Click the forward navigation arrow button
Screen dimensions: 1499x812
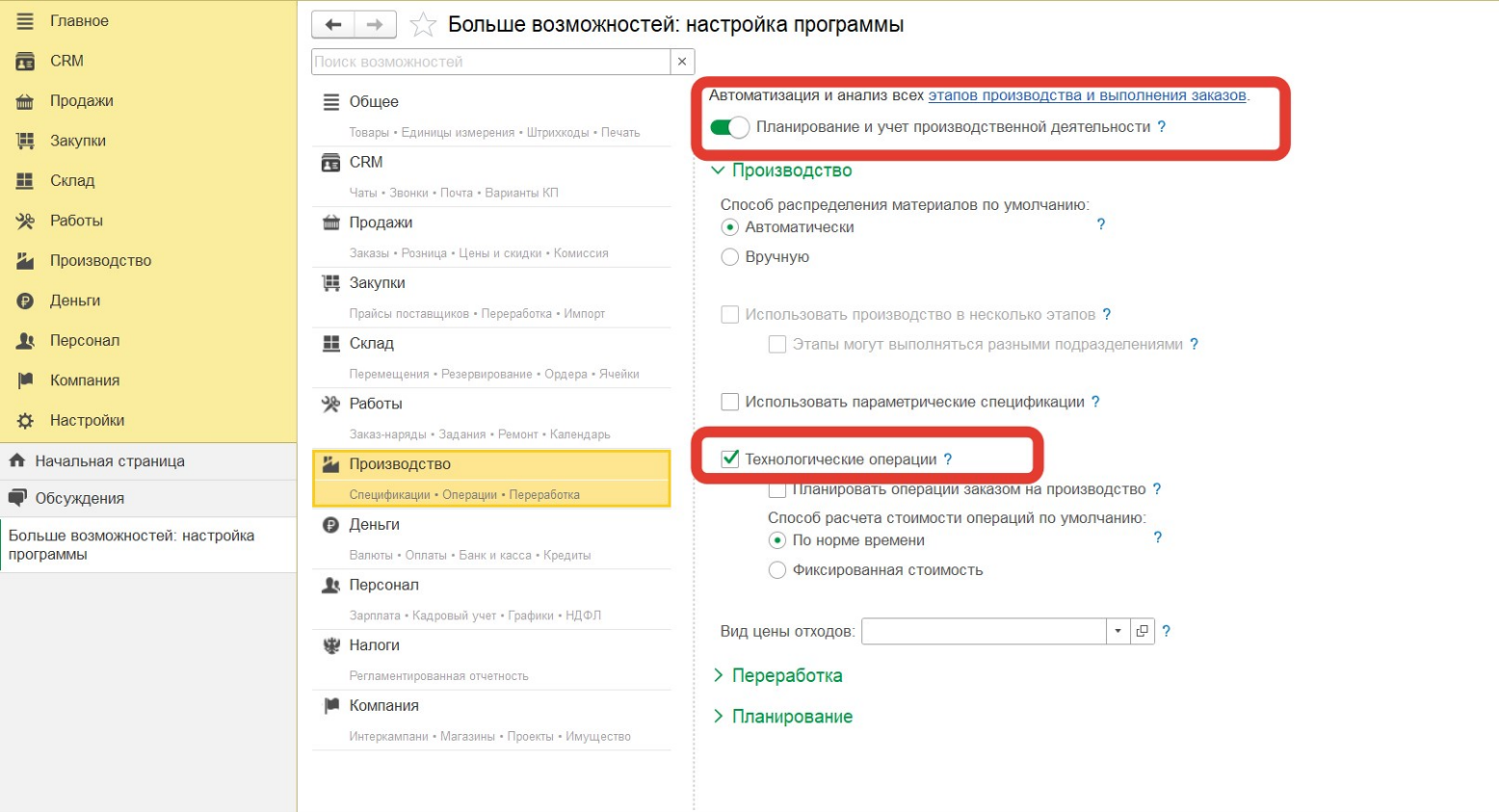tap(375, 25)
